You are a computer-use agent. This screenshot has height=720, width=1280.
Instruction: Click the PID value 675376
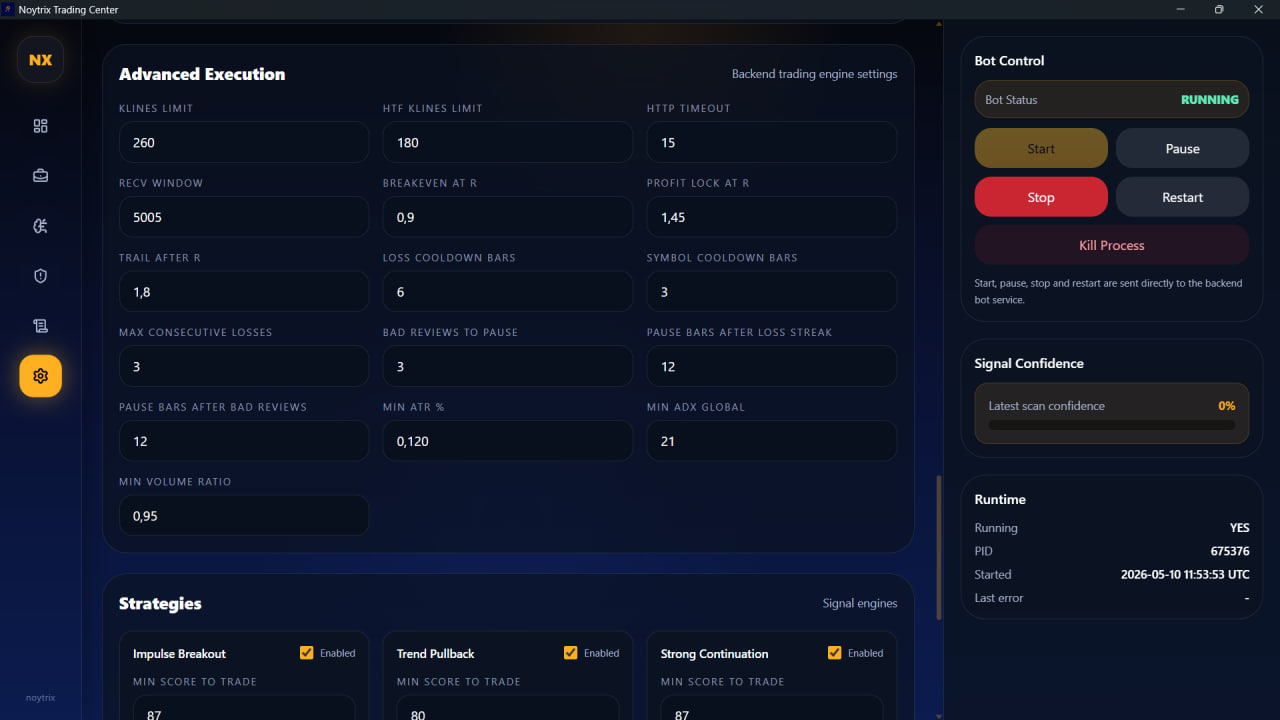pos(1230,551)
